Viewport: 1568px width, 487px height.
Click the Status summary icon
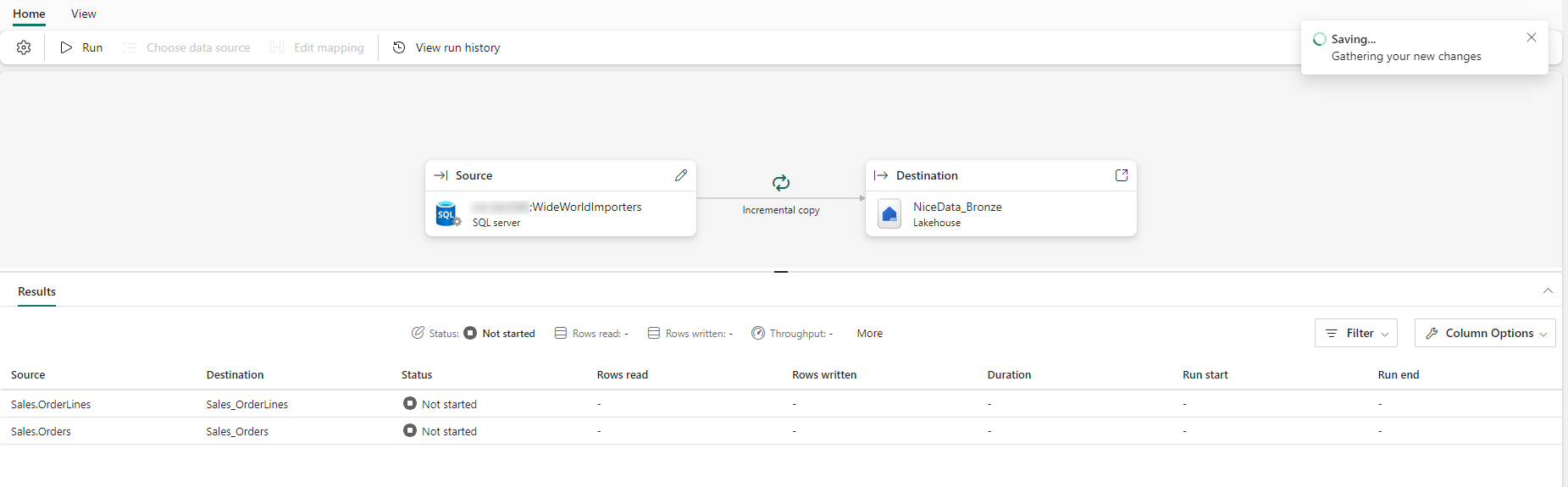pos(418,333)
